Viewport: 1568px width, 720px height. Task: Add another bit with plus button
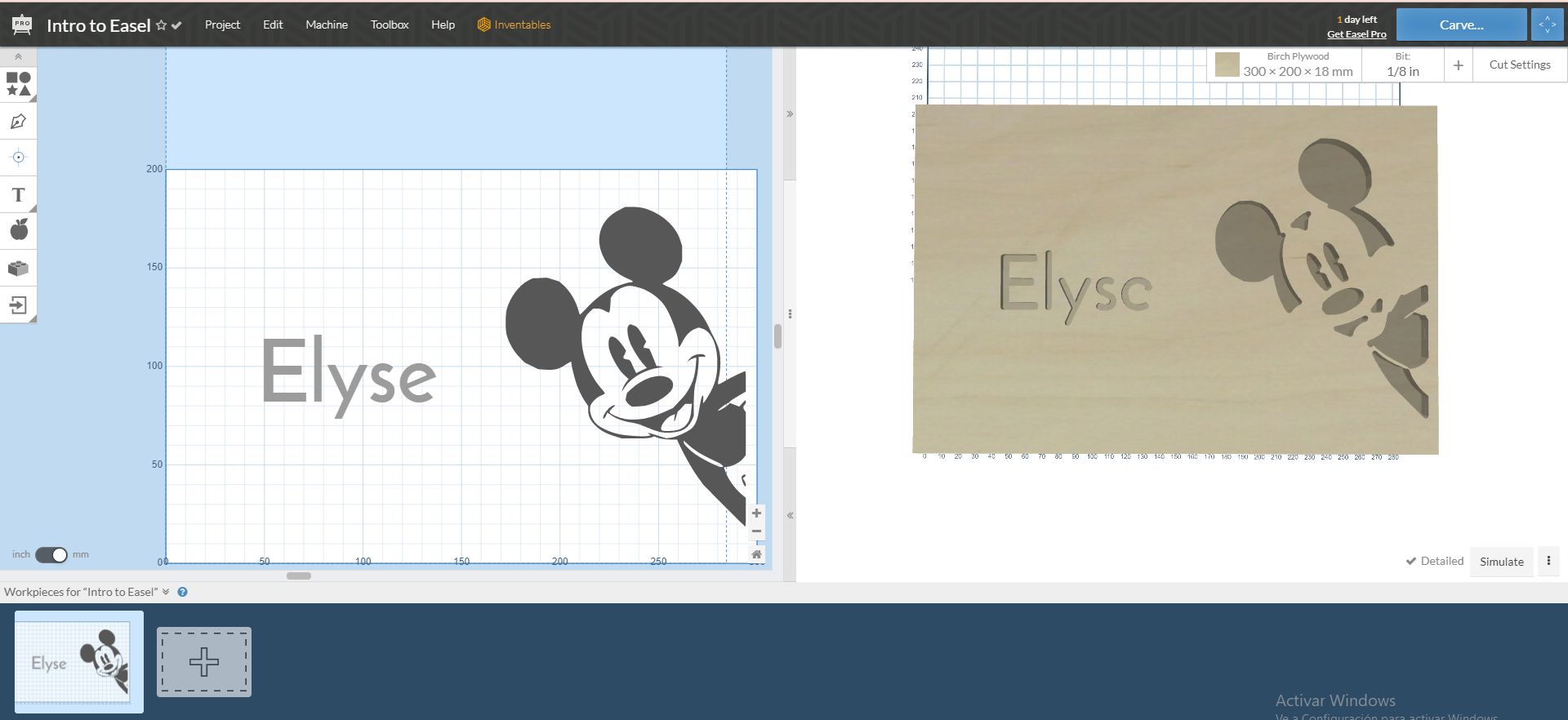point(1458,64)
